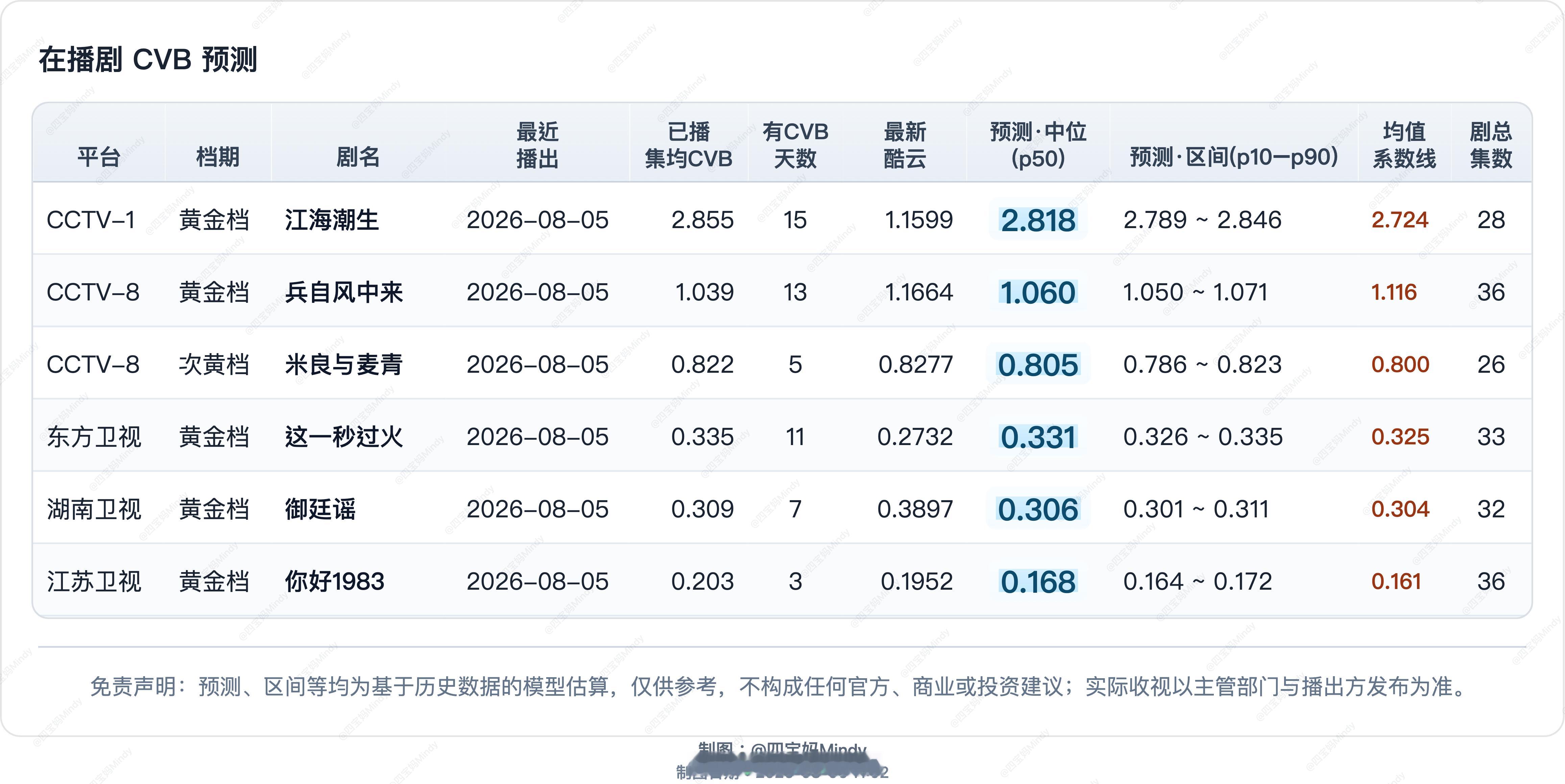Click the highlighted p50 value 2.818

click(x=1038, y=220)
